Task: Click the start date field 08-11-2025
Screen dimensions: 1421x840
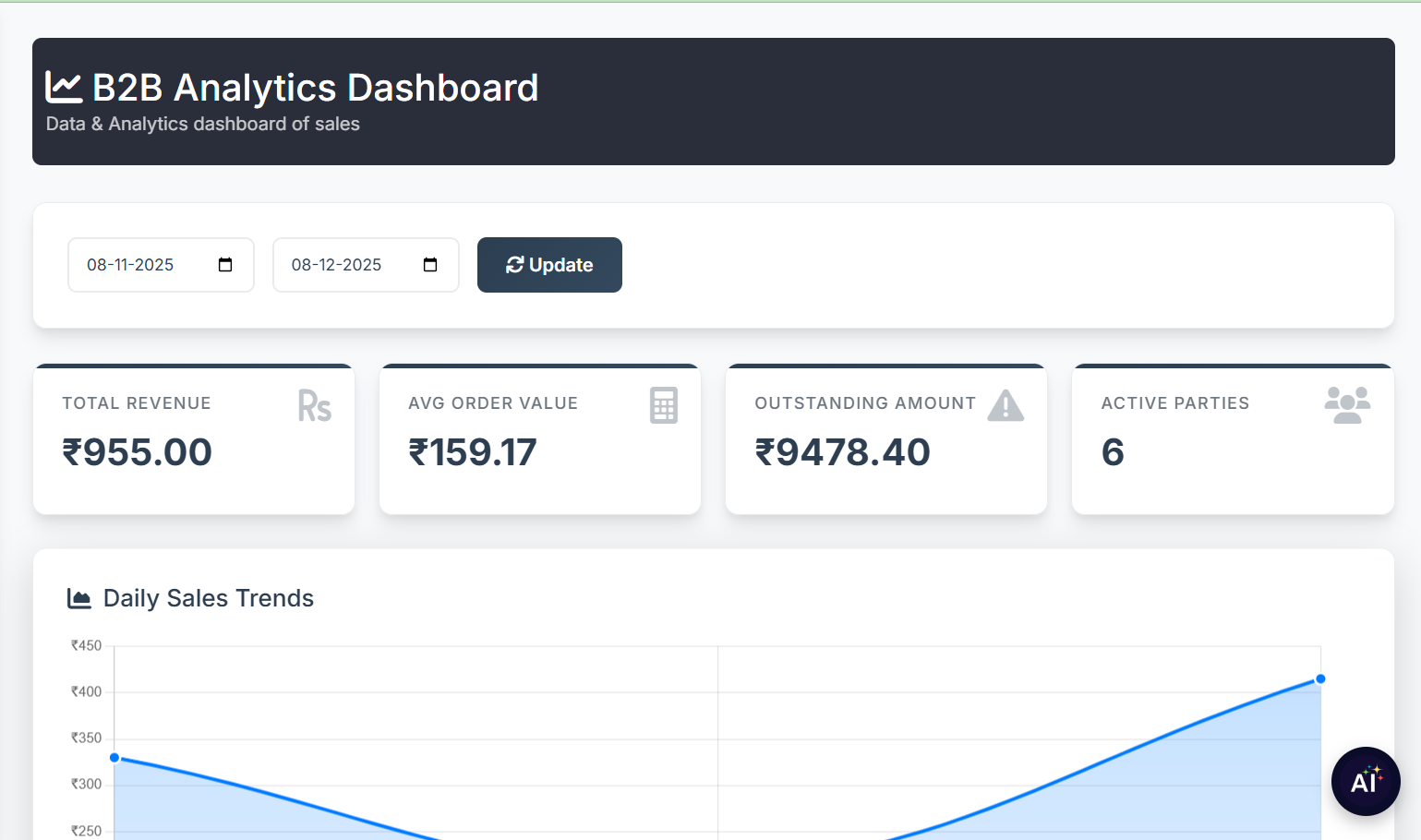Action: [x=130, y=265]
